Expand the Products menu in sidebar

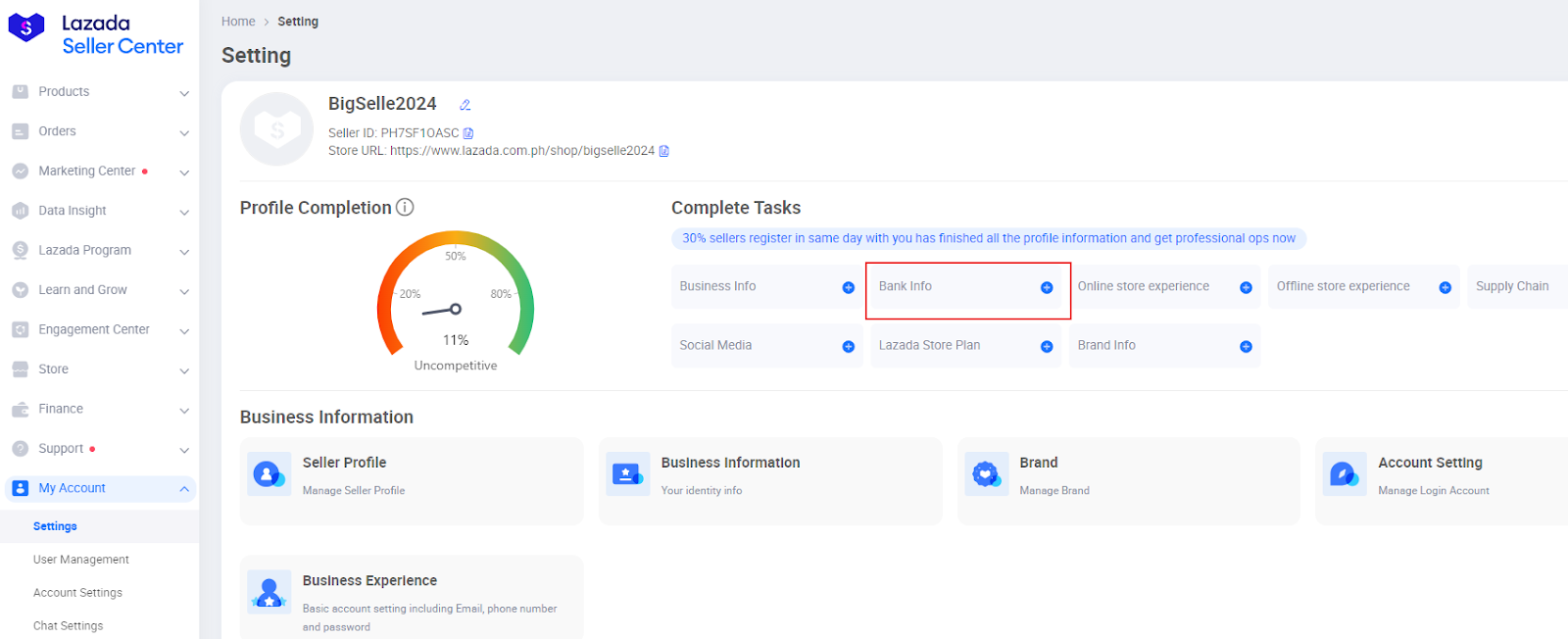(184, 93)
